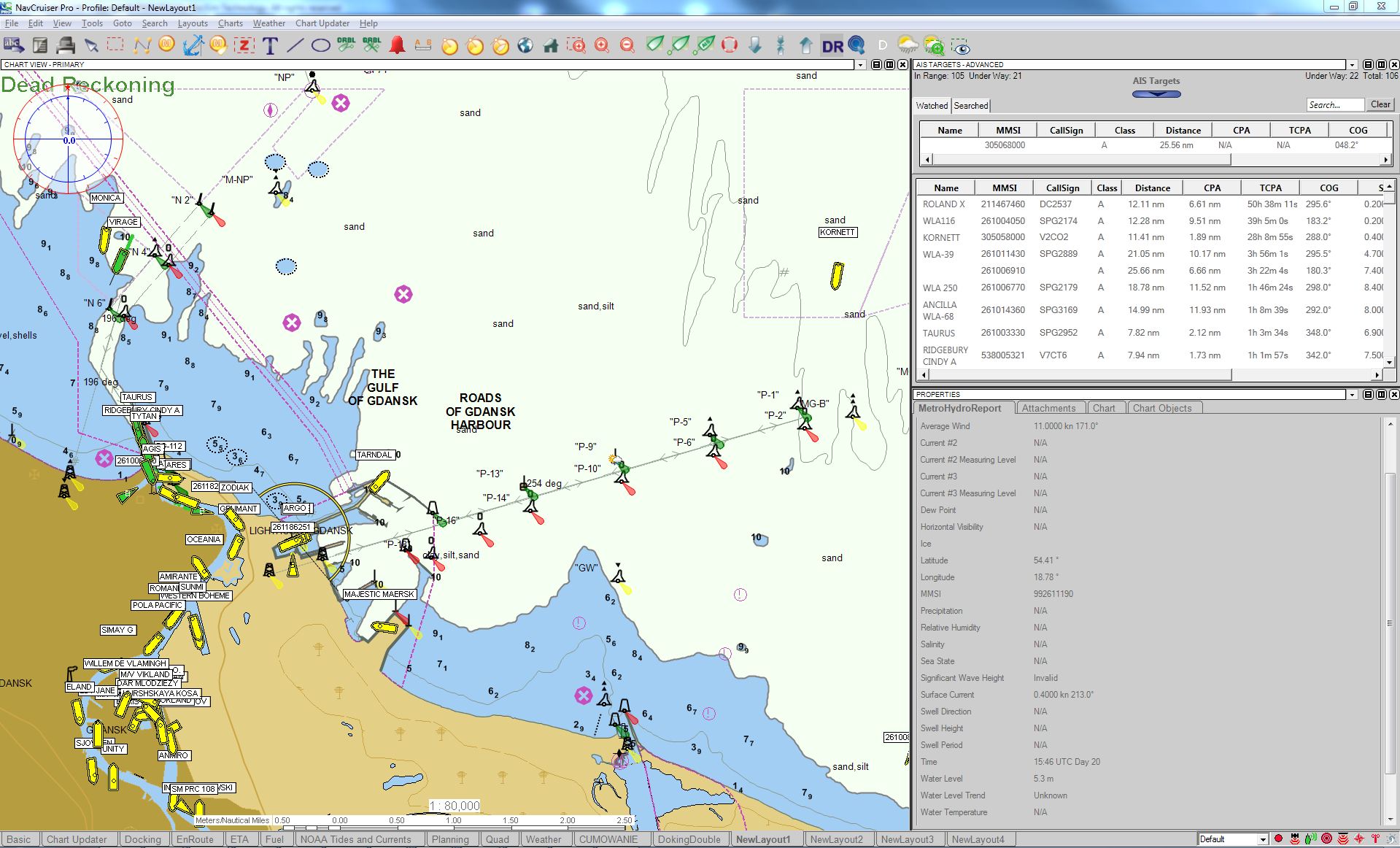This screenshot has height=848, width=1400.
Task: Open the Properties panel dropdown
Action: pos(1352,395)
